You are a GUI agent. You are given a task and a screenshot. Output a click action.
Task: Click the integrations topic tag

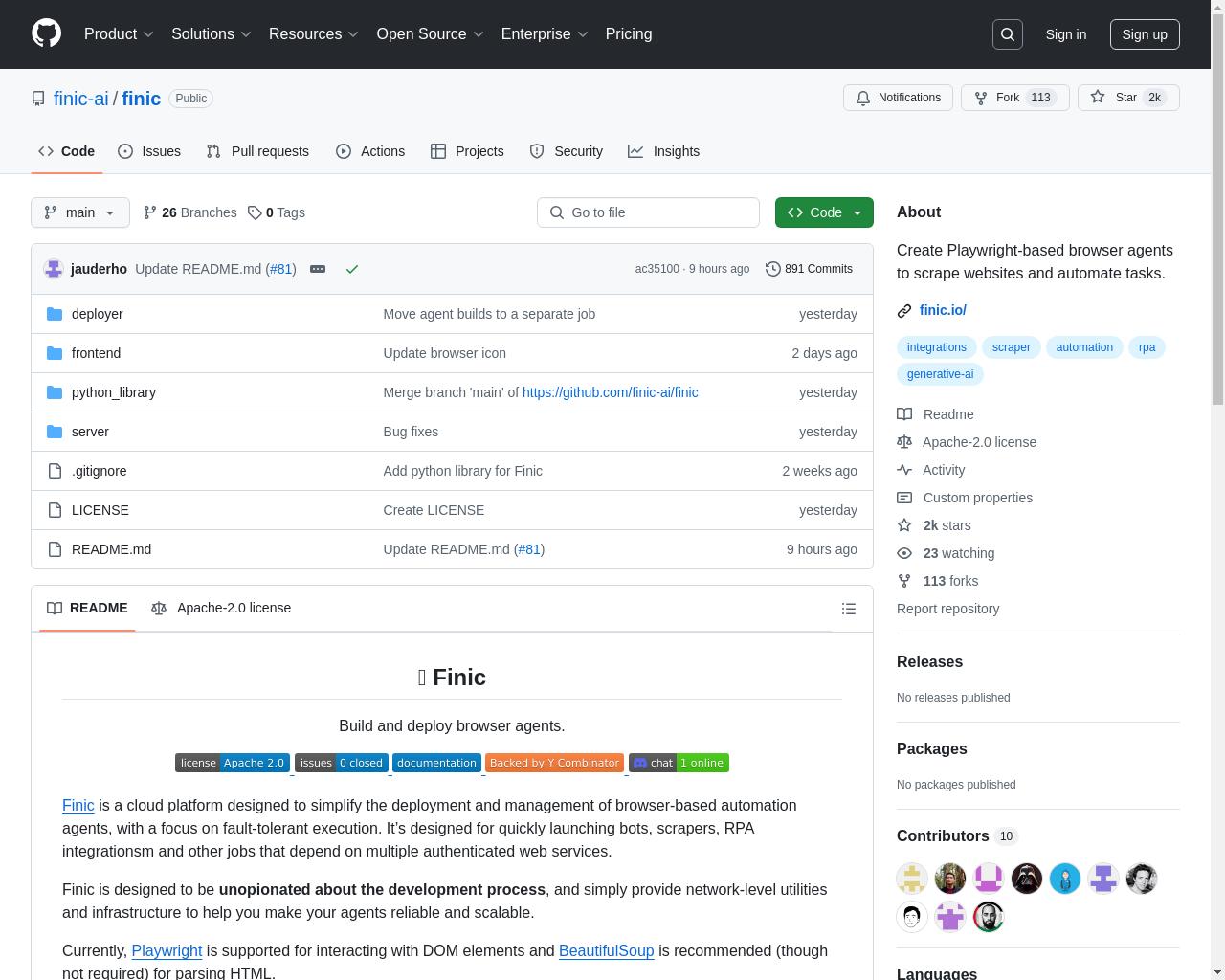tap(937, 347)
